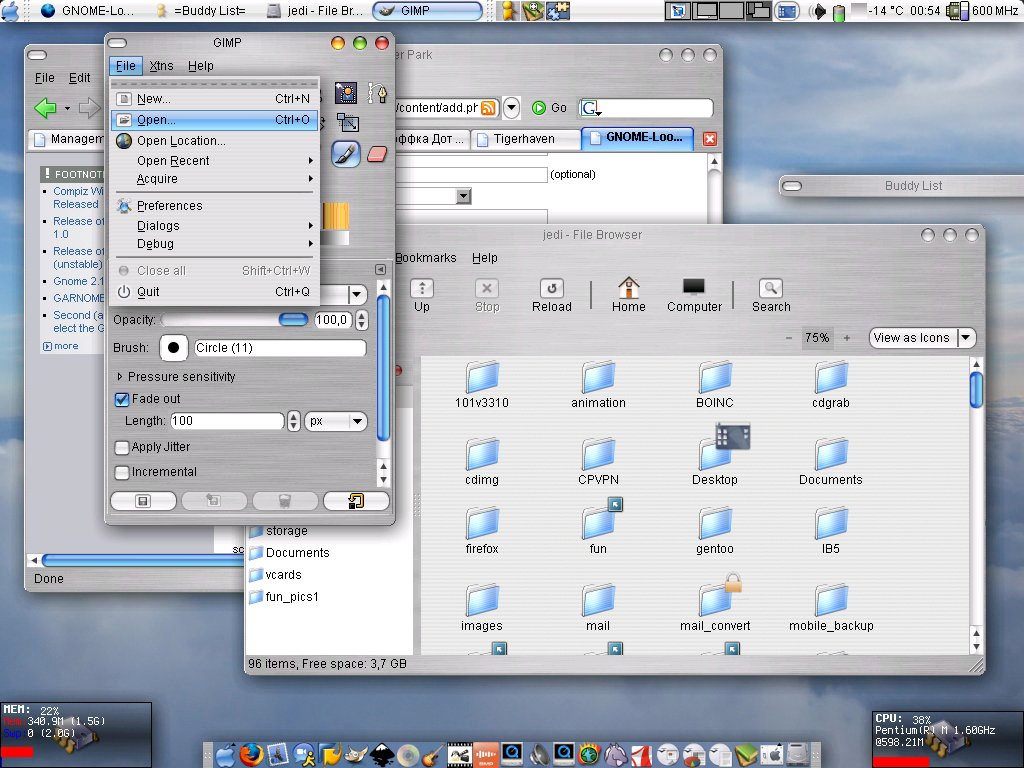Expand the Pressure sensitivity section
The image size is (1024, 768).
coord(120,377)
